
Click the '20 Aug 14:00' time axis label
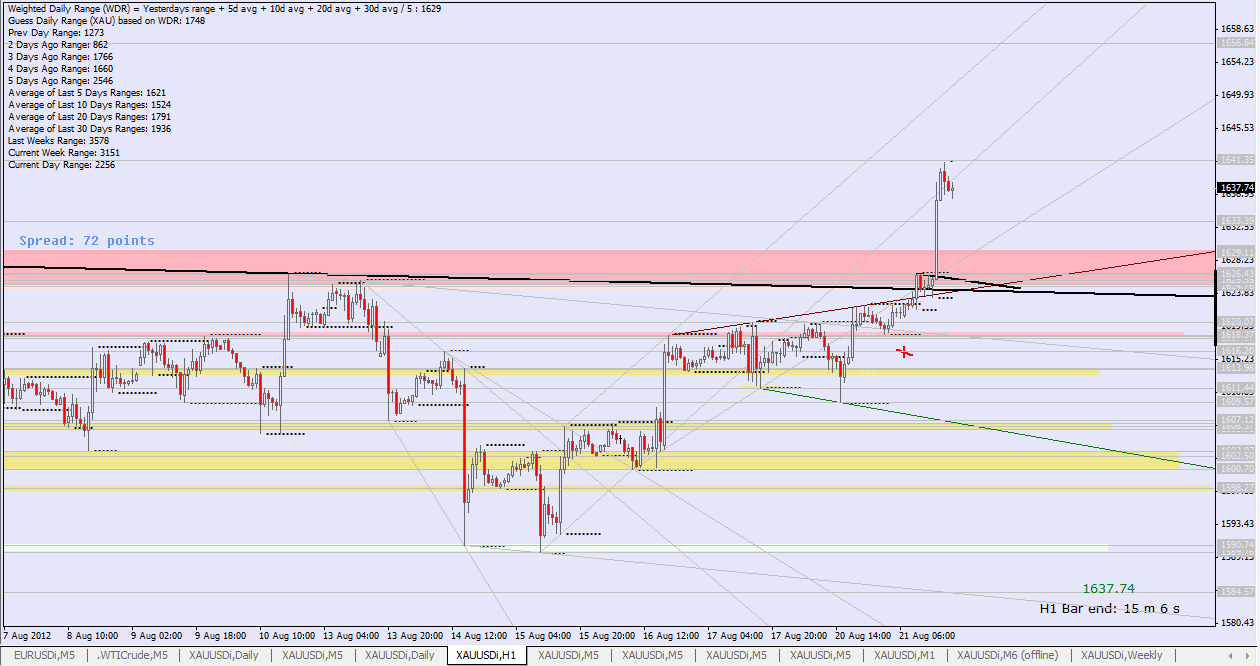(x=863, y=636)
